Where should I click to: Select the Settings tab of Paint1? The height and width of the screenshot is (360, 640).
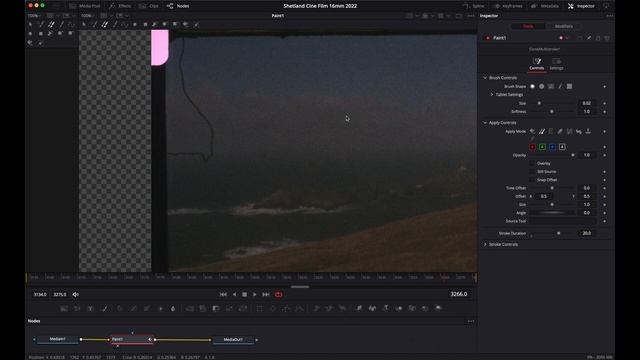(x=556, y=64)
